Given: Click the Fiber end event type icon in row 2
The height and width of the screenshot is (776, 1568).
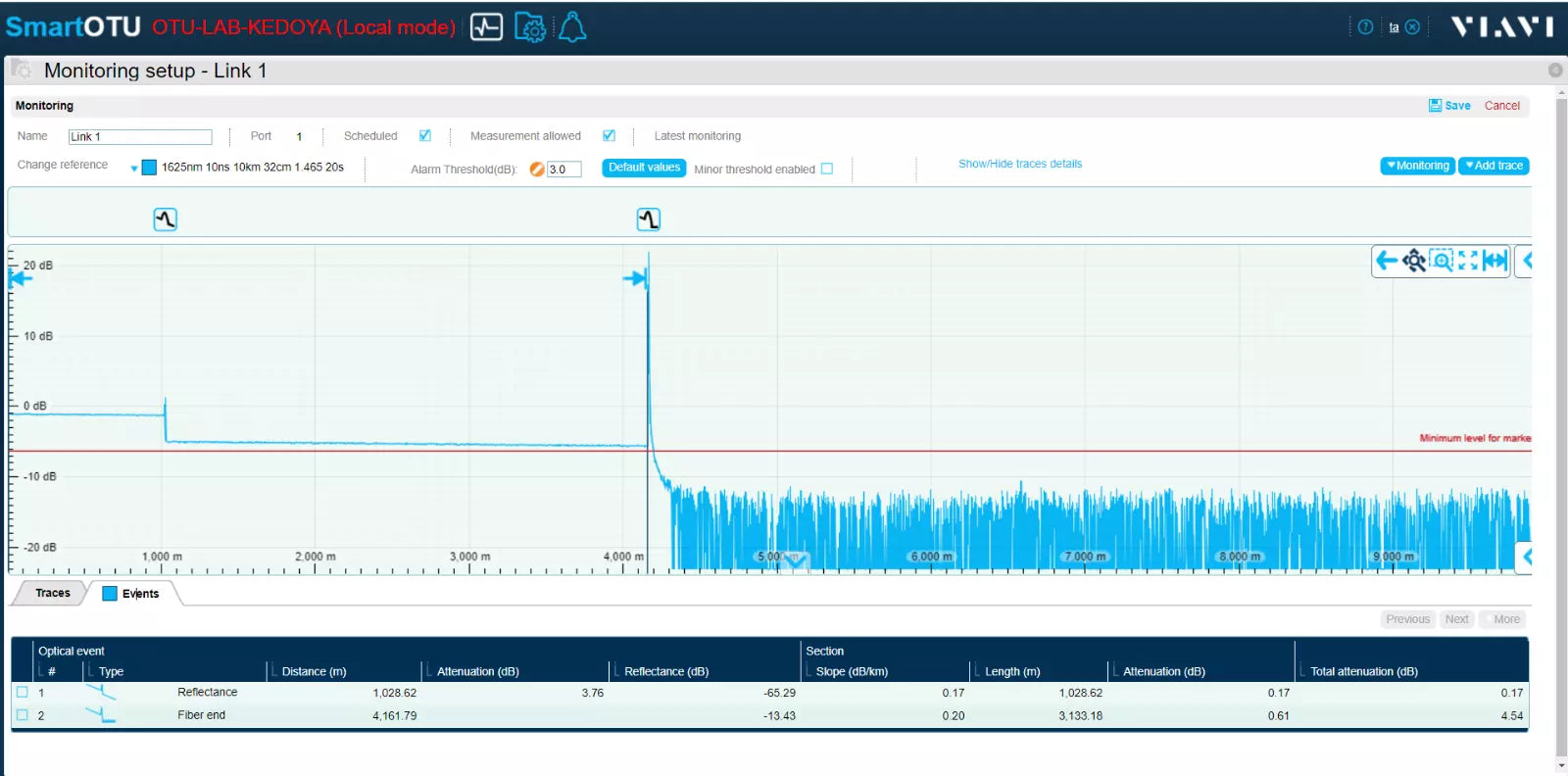Looking at the screenshot, I should pyautogui.click(x=101, y=715).
